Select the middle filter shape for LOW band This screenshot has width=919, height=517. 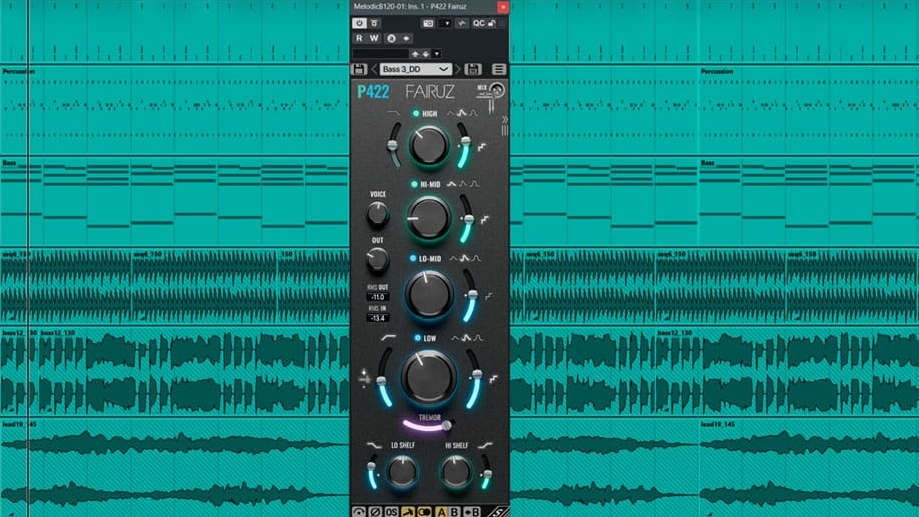click(x=467, y=338)
